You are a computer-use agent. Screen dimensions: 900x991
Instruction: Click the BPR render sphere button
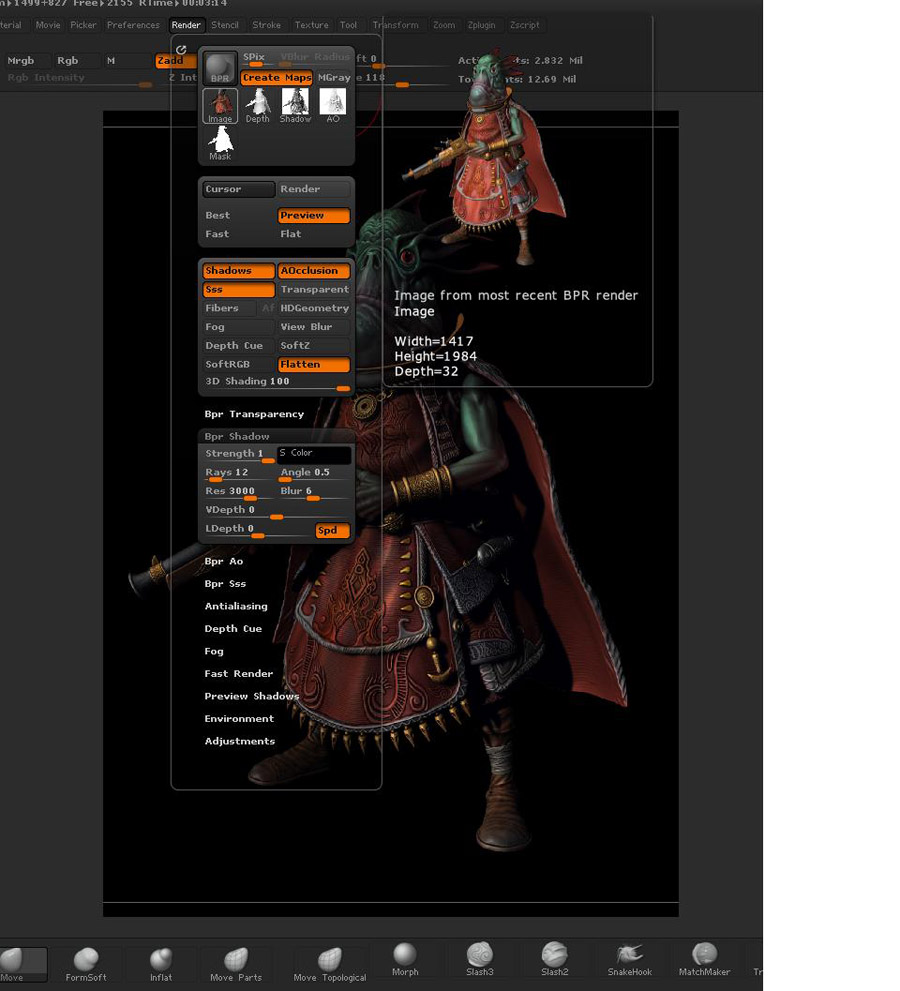220,68
